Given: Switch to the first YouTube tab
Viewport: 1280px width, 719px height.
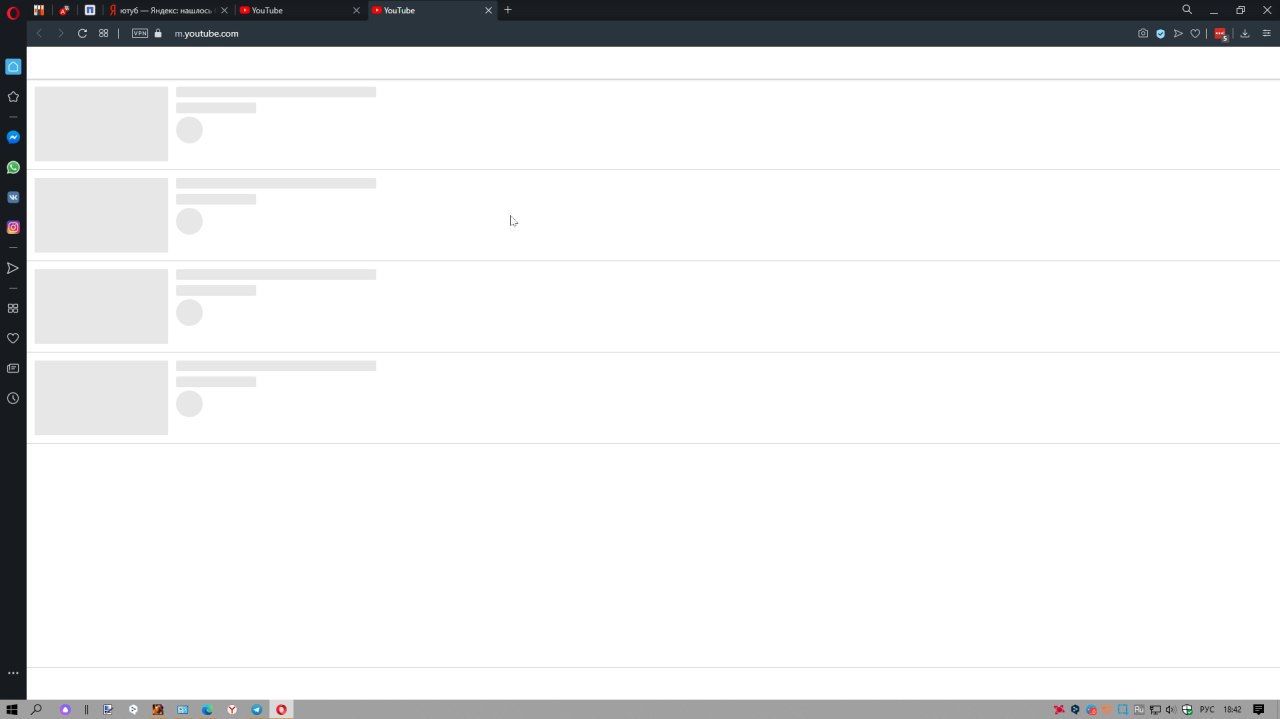Looking at the screenshot, I should click(299, 10).
